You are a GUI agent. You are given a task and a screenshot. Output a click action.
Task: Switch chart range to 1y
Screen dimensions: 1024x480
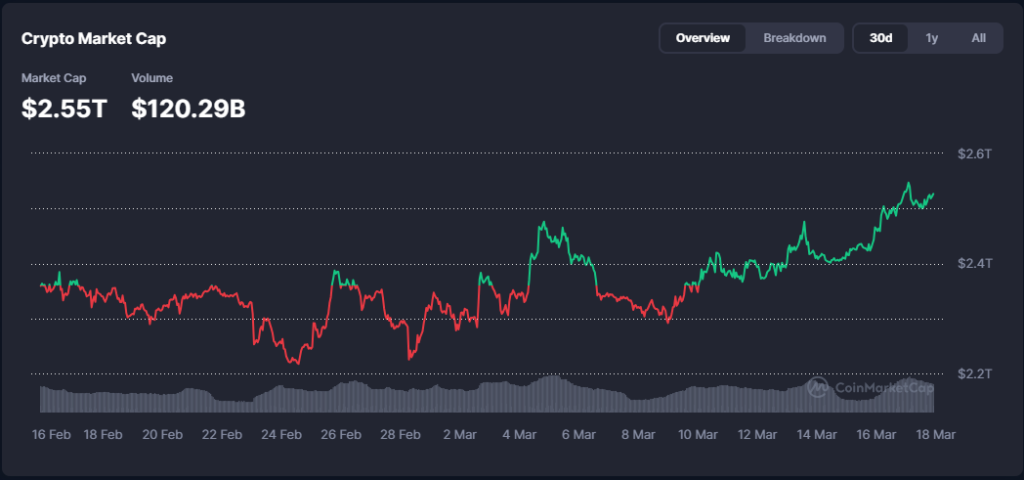[931, 38]
